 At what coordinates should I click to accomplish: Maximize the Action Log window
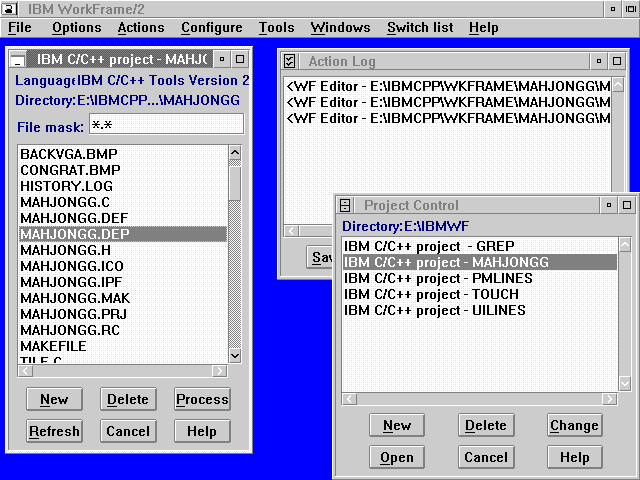pos(617,61)
